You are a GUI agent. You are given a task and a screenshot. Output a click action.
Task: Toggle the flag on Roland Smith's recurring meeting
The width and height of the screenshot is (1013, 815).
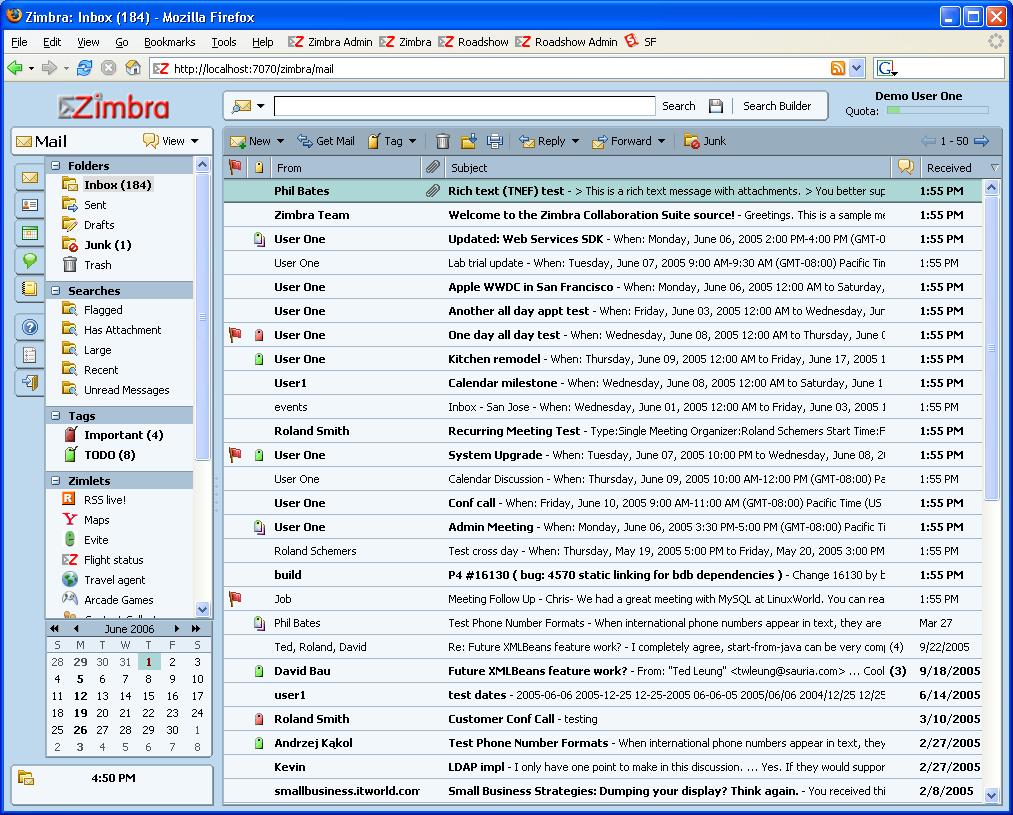234,431
